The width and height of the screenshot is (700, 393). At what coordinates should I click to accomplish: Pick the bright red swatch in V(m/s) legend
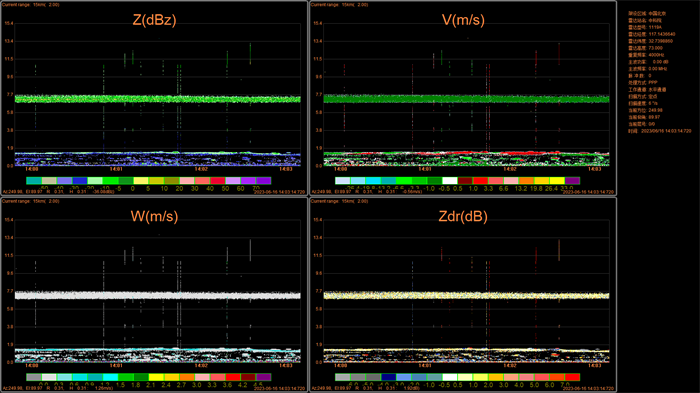coord(480,180)
